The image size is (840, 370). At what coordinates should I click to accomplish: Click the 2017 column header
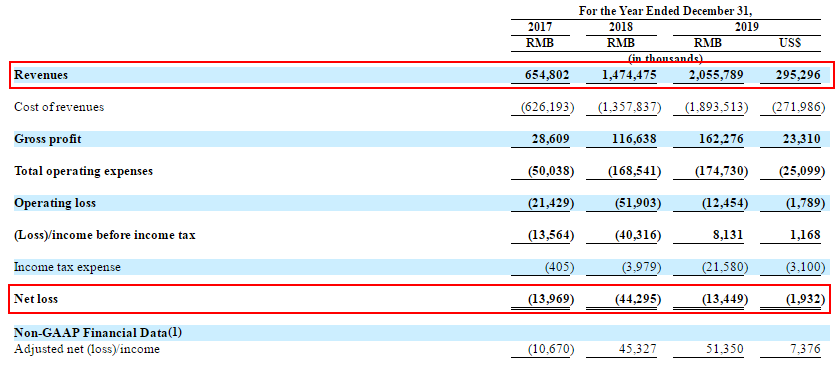coord(540,27)
